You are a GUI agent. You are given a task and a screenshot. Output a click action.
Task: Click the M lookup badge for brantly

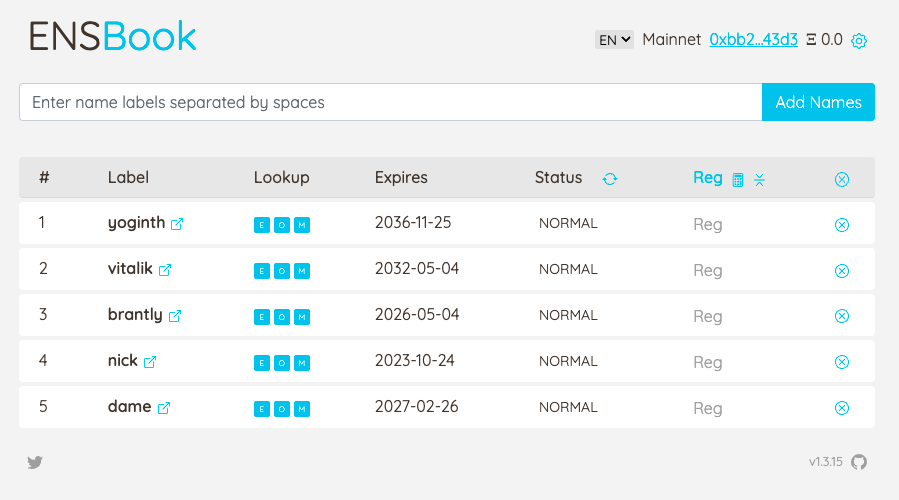tap(302, 317)
